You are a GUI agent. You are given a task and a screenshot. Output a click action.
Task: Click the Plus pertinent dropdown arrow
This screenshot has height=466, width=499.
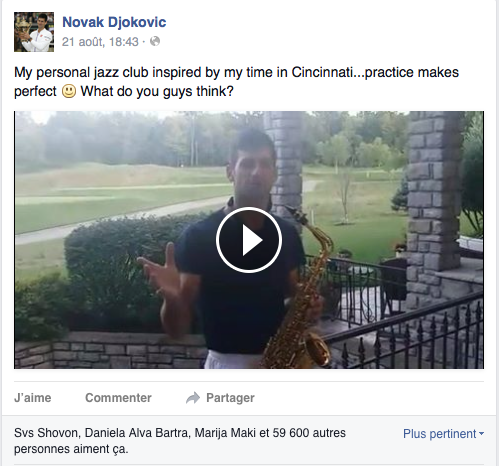click(x=481, y=434)
